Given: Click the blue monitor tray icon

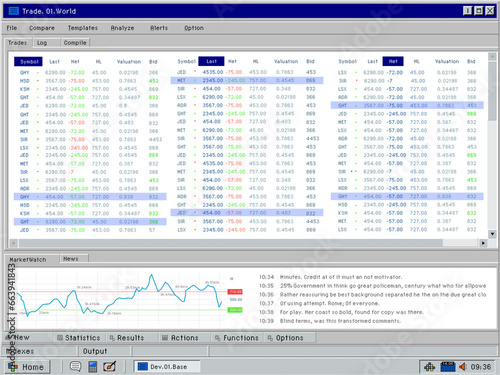Looking at the screenshot, I should click(448, 367).
